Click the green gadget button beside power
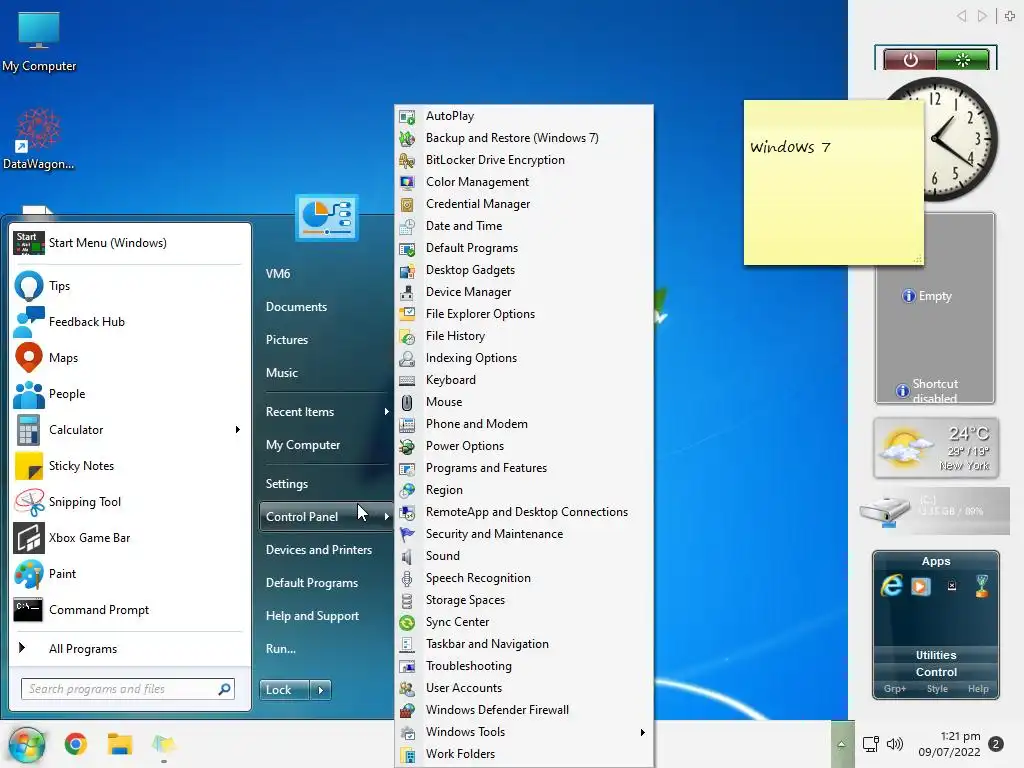 point(963,60)
